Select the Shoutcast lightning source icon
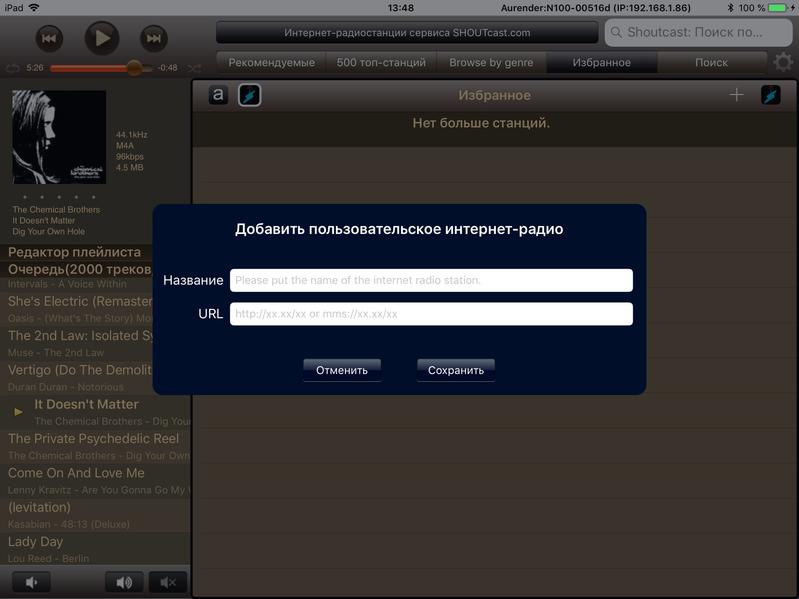799x599 pixels. [250, 95]
